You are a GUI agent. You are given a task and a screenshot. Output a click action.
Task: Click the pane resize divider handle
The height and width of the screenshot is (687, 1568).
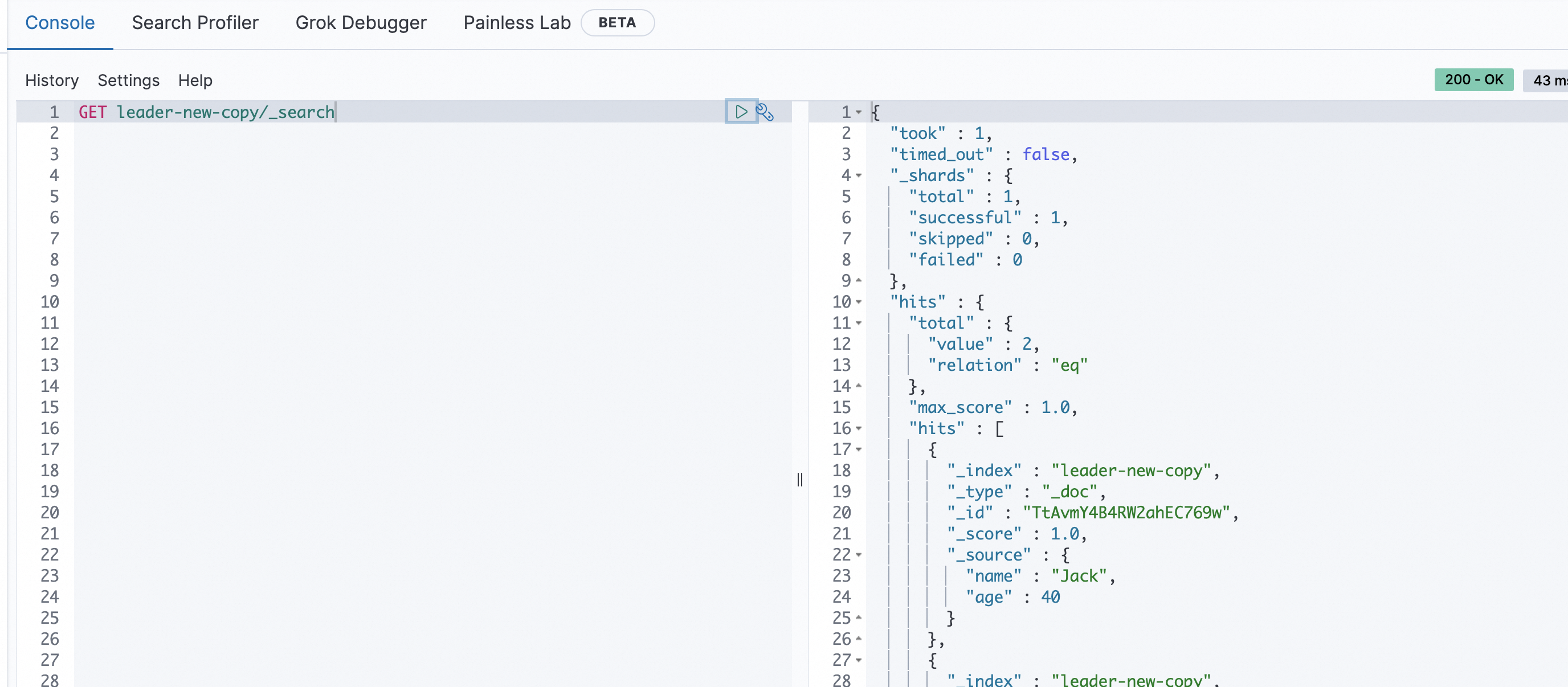[x=799, y=480]
